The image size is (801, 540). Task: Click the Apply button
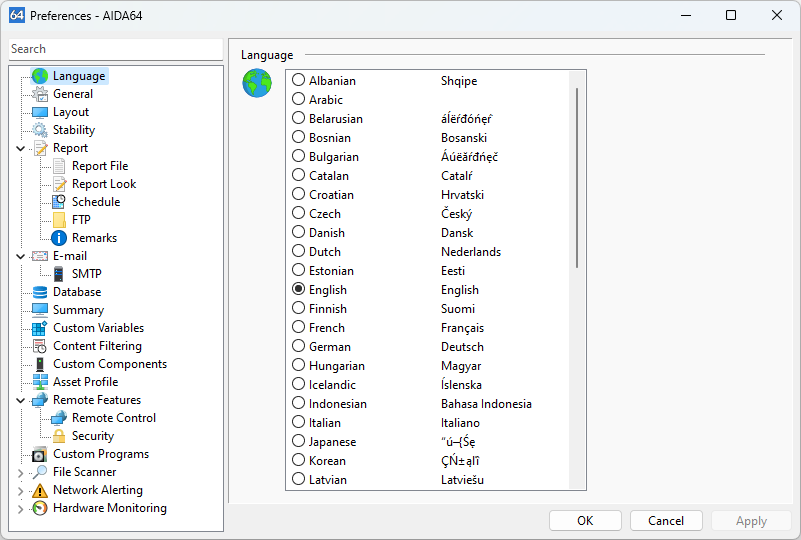click(x=751, y=521)
